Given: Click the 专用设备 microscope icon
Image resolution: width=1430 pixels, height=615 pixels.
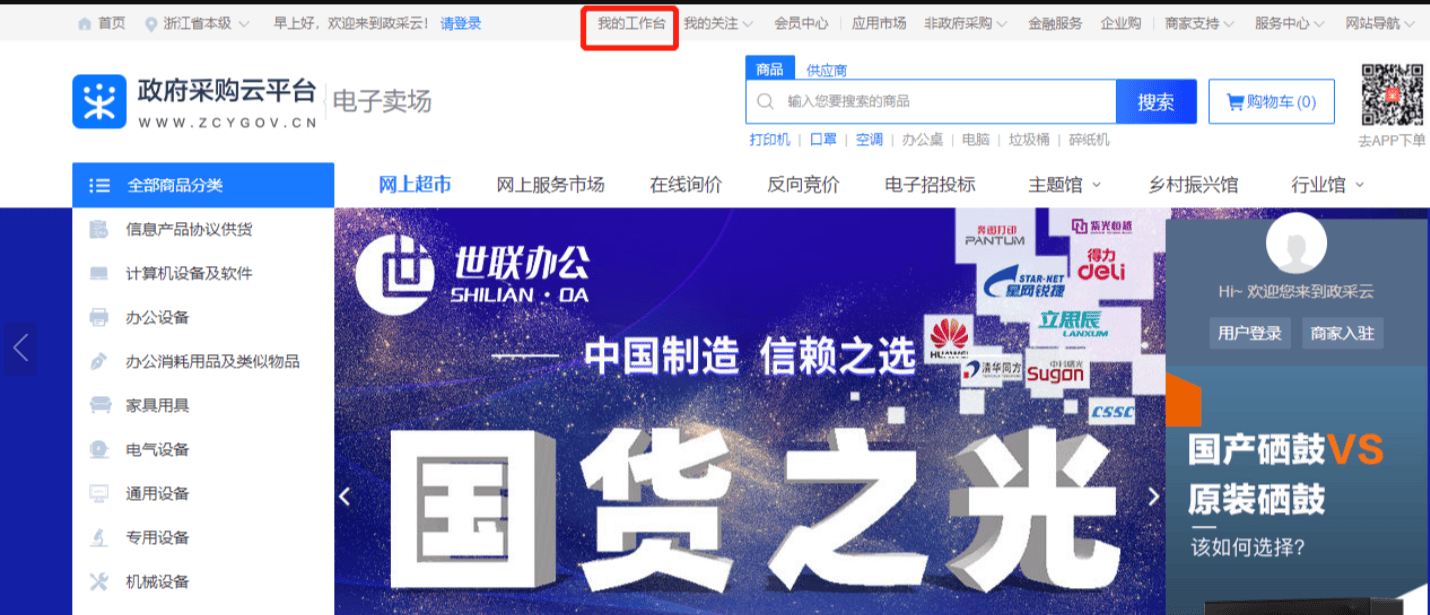Looking at the screenshot, I should (x=98, y=537).
